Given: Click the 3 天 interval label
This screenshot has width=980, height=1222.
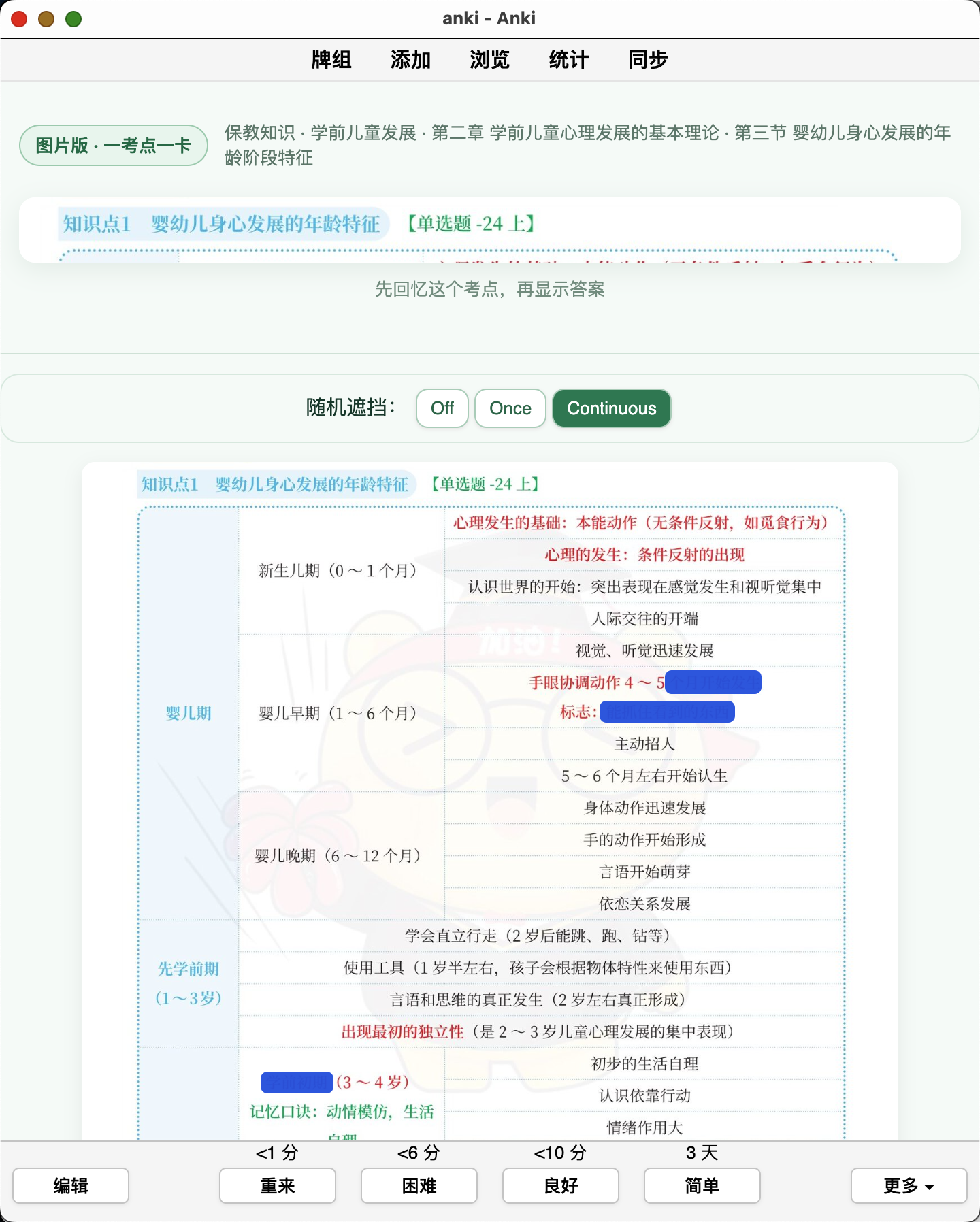Looking at the screenshot, I should pos(702,1153).
